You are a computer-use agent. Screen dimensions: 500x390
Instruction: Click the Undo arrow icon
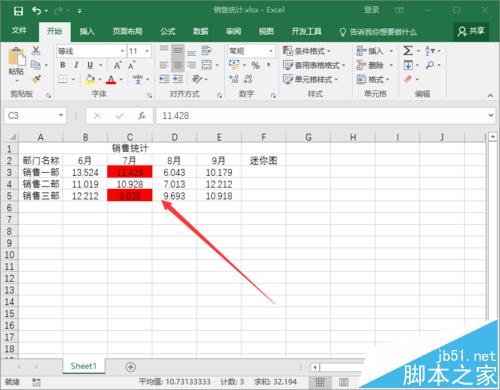pos(36,11)
